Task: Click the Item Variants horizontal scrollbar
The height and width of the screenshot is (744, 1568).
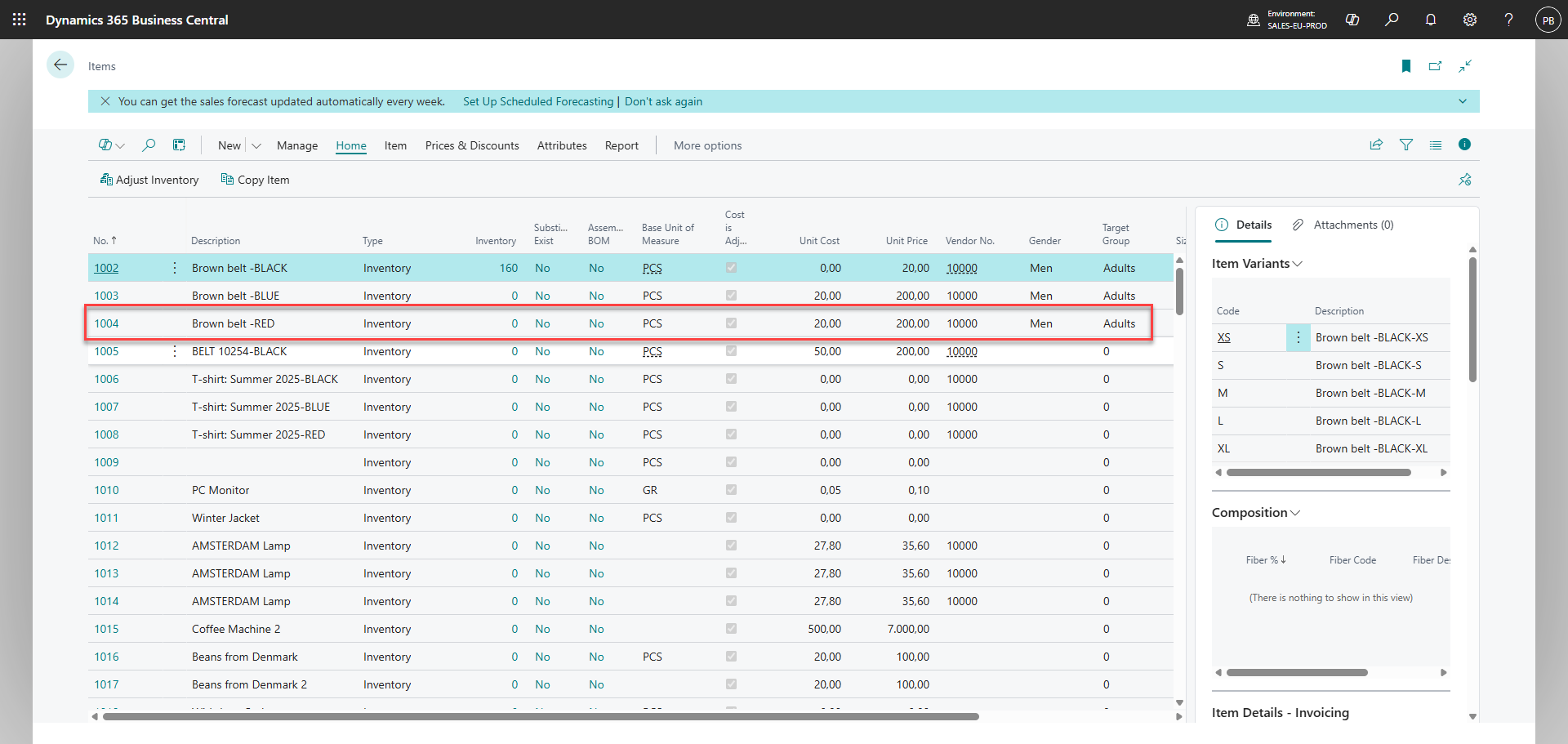Action: [1319, 472]
